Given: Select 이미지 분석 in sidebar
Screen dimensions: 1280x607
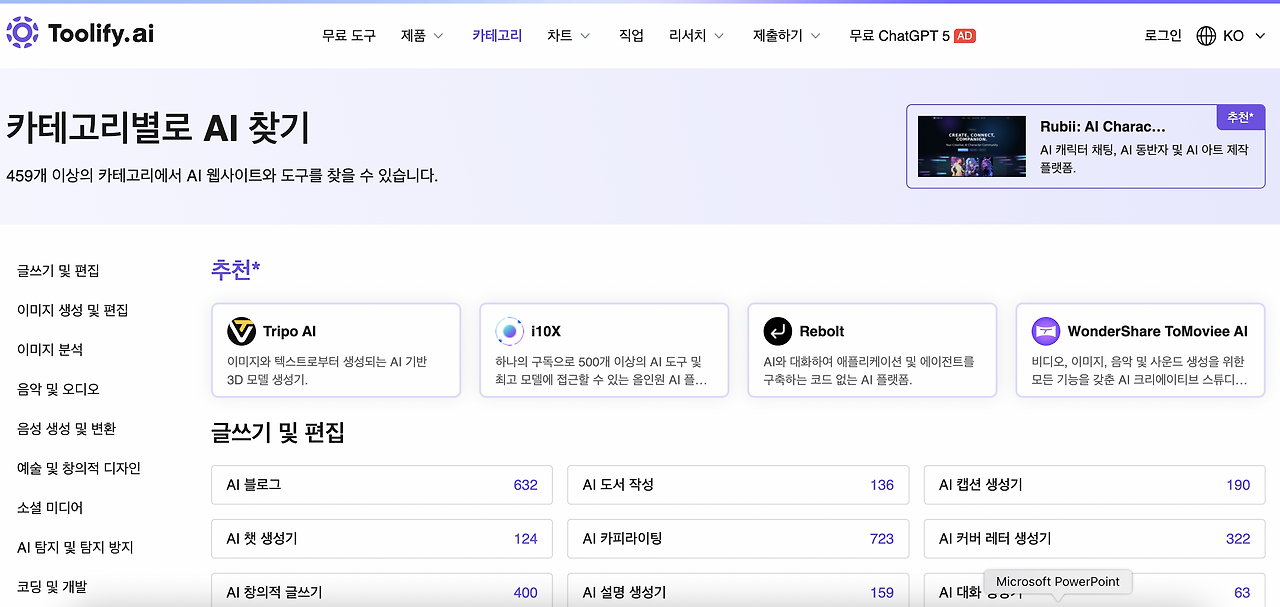Looking at the screenshot, I should 50,349.
